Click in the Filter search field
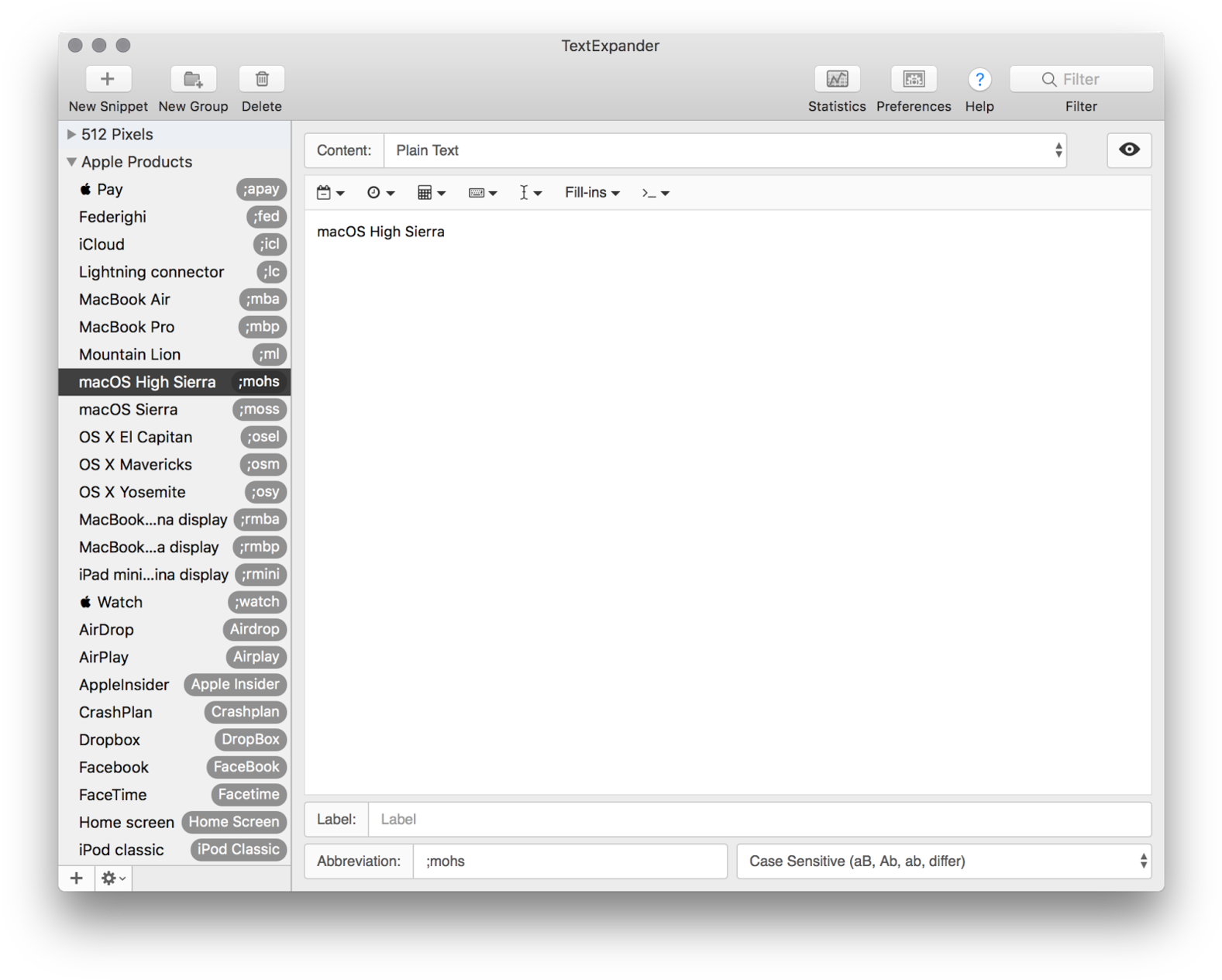The image size is (1222, 980). [x=1081, y=79]
